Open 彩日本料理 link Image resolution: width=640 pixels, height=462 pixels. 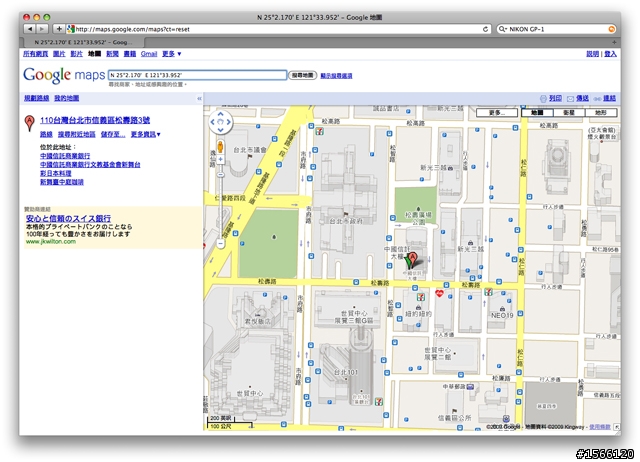(56, 173)
